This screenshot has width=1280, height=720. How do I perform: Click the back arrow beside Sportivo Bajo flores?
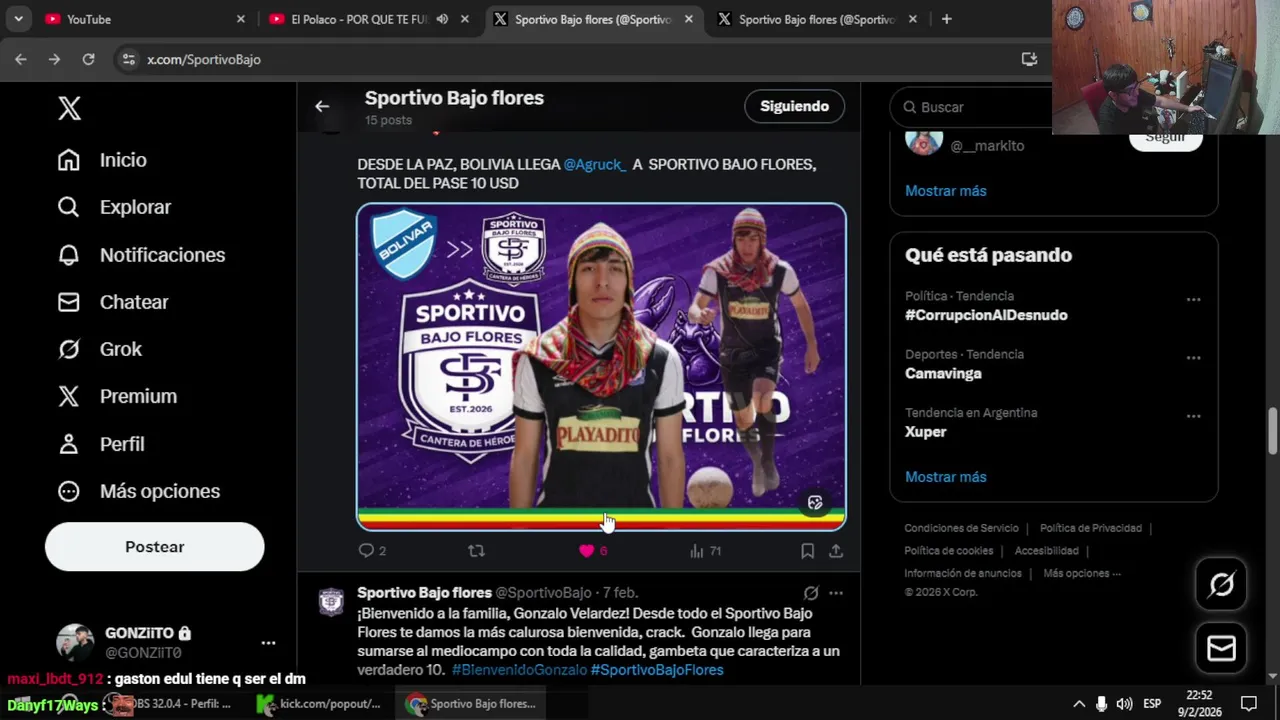pyautogui.click(x=322, y=106)
